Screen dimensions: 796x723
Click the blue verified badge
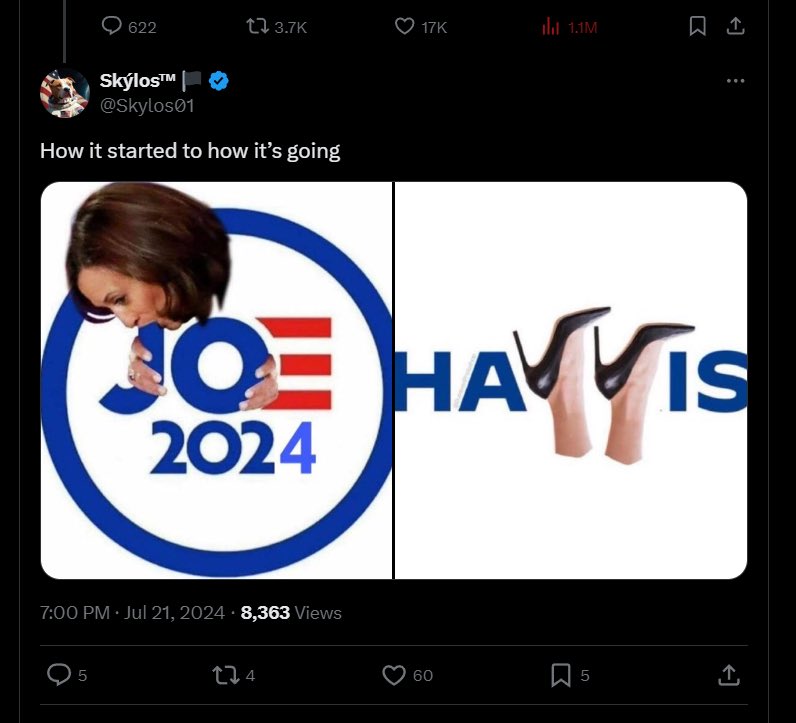(219, 81)
